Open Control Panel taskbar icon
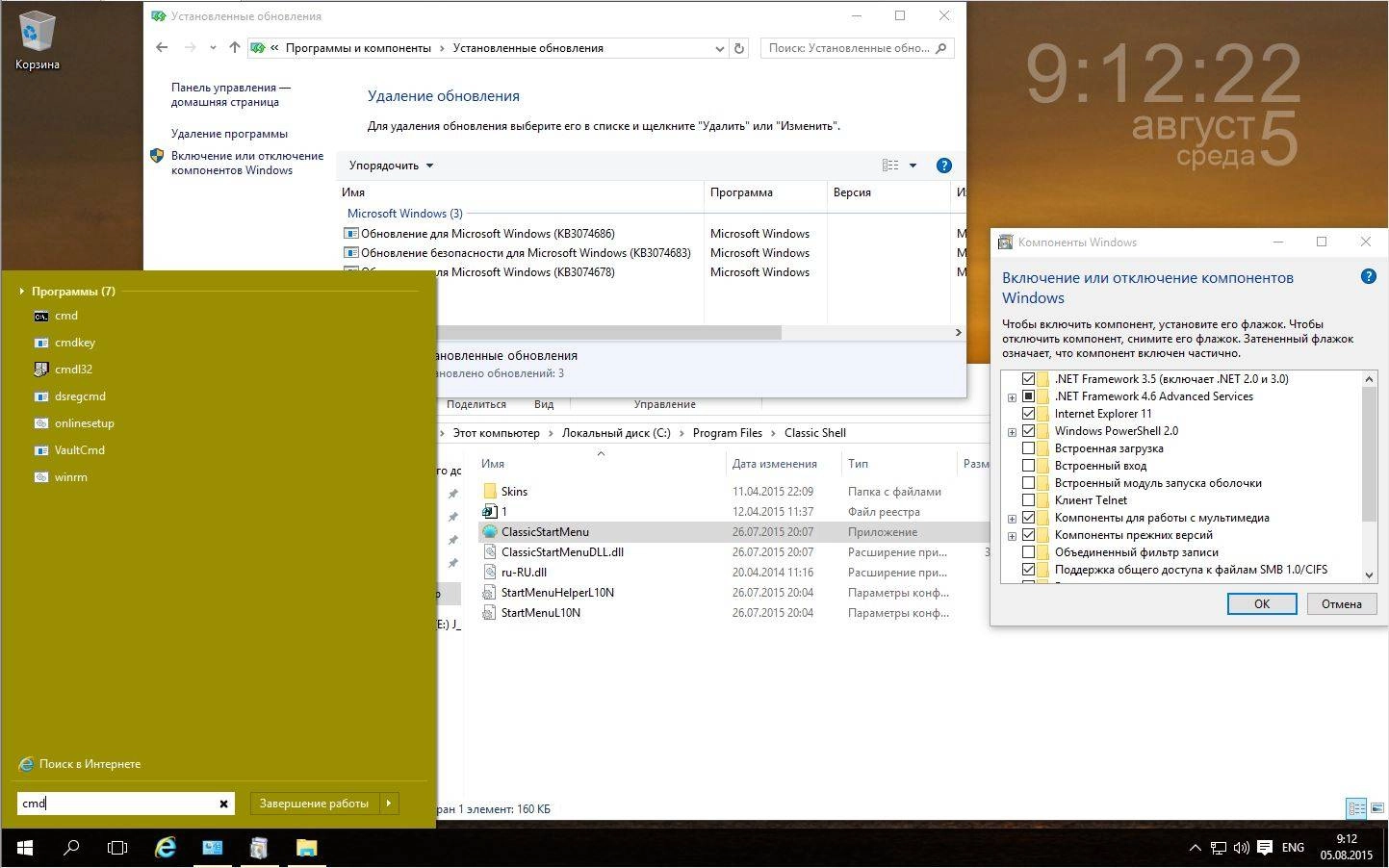This screenshot has height=868, width=1389. 212,848
